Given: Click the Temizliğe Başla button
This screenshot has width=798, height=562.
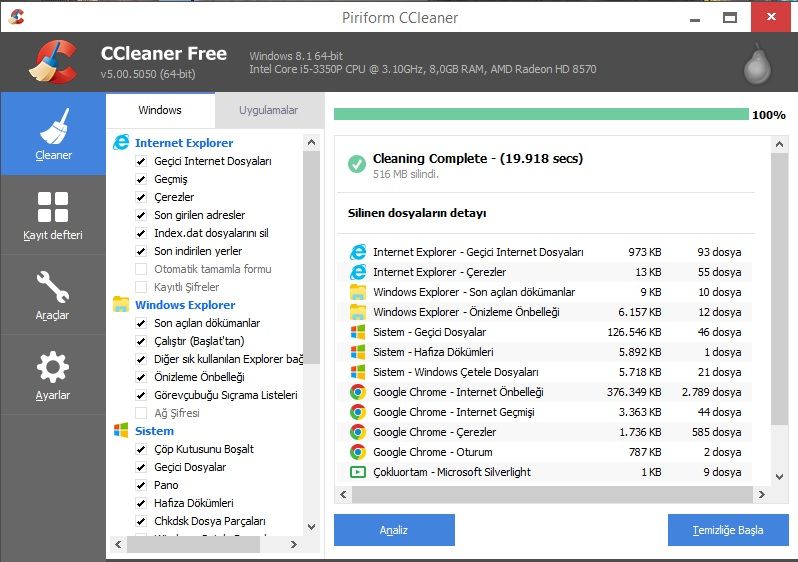Looking at the screenshot, I should pyautogui.click(x=728, y=530).
